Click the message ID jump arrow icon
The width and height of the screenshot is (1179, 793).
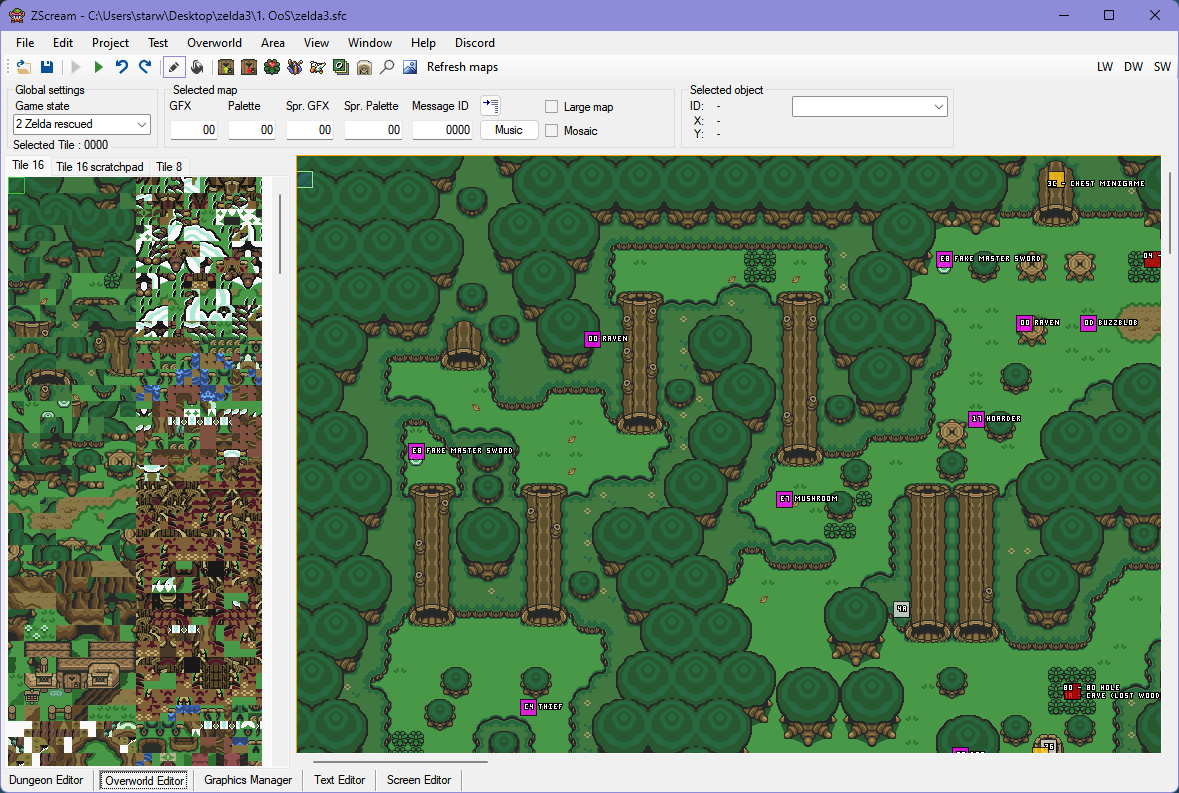coord(490,105)
